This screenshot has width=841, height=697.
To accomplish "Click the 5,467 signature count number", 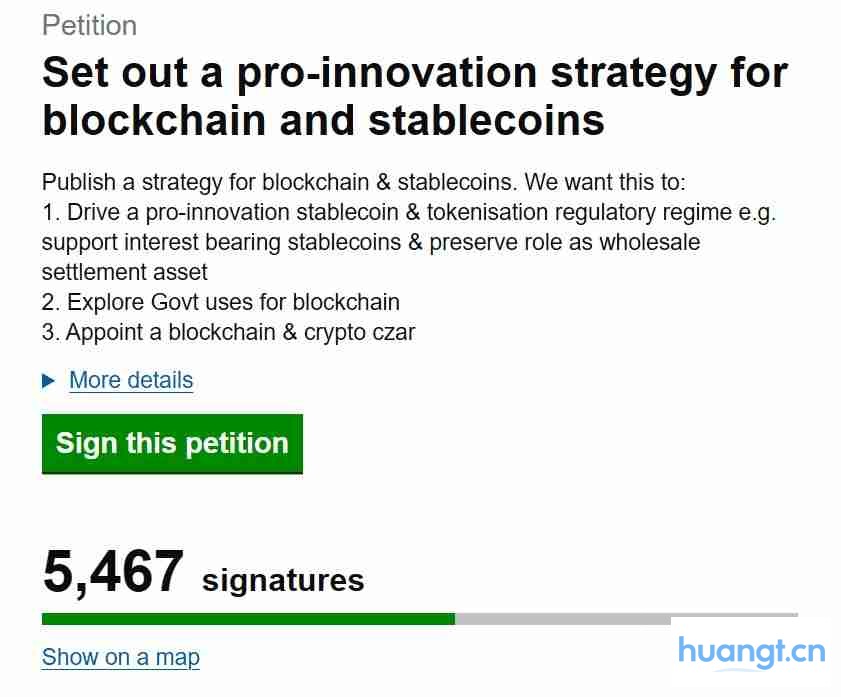I will (x=113, y=573).
